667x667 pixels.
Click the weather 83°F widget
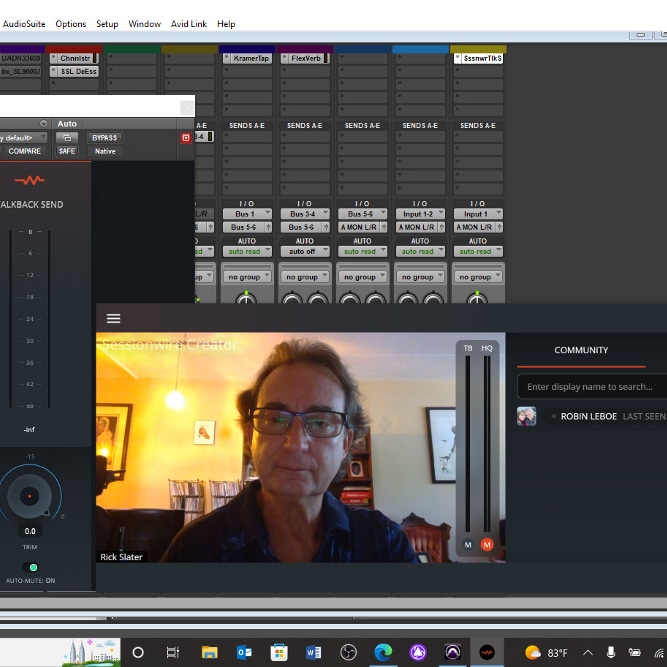click(546, 653)
